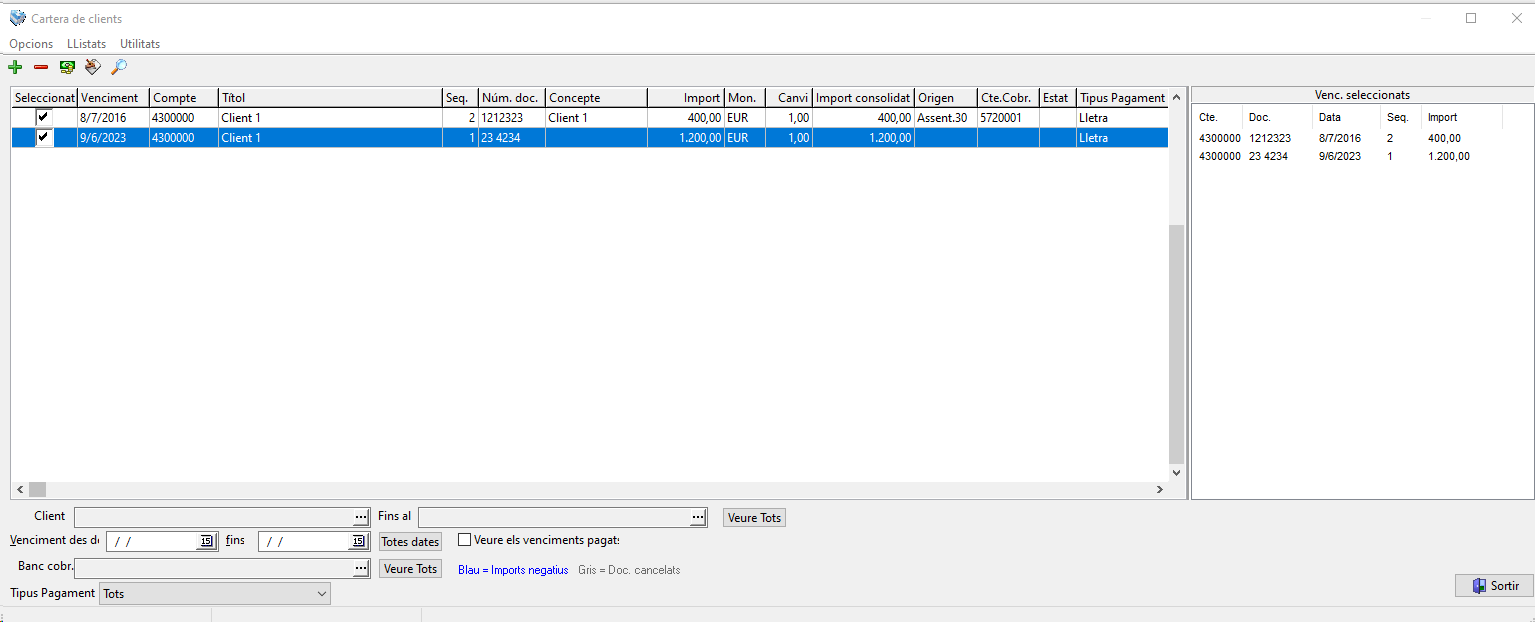Click the 5720001 Cte.Cobr. cell
This screenshot has height=622, width=1535.
click(1008, 118)
